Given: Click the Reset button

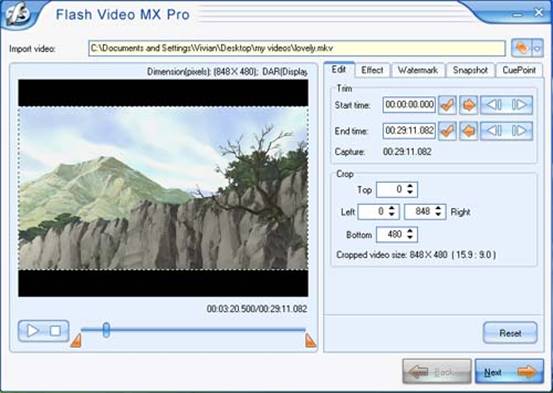Looking at the screenshot, I should tap(510, 333).
